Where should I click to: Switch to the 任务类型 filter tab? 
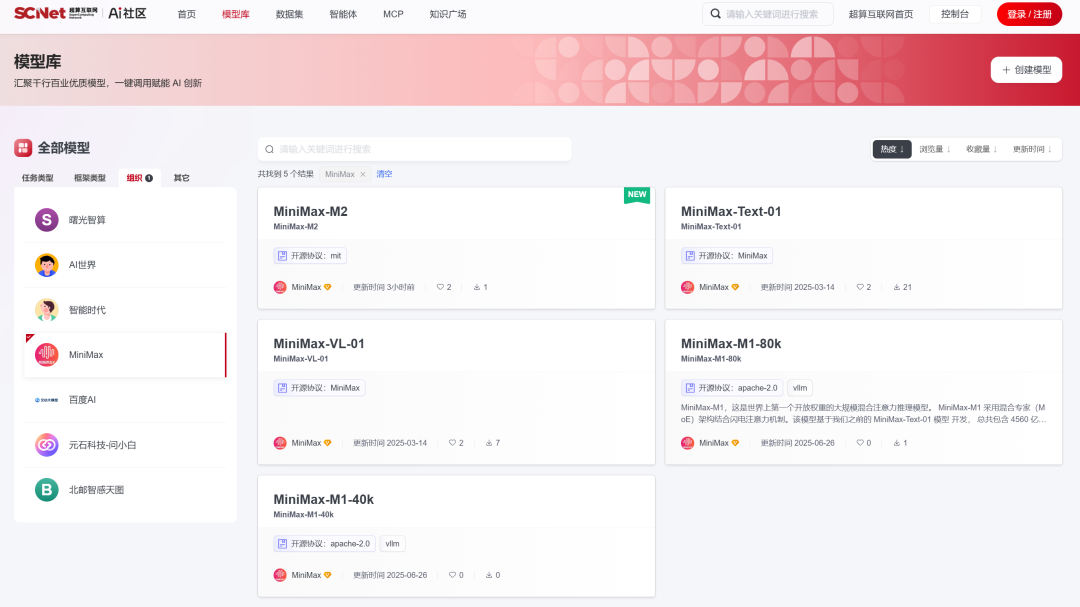click(x=38, y=178)
